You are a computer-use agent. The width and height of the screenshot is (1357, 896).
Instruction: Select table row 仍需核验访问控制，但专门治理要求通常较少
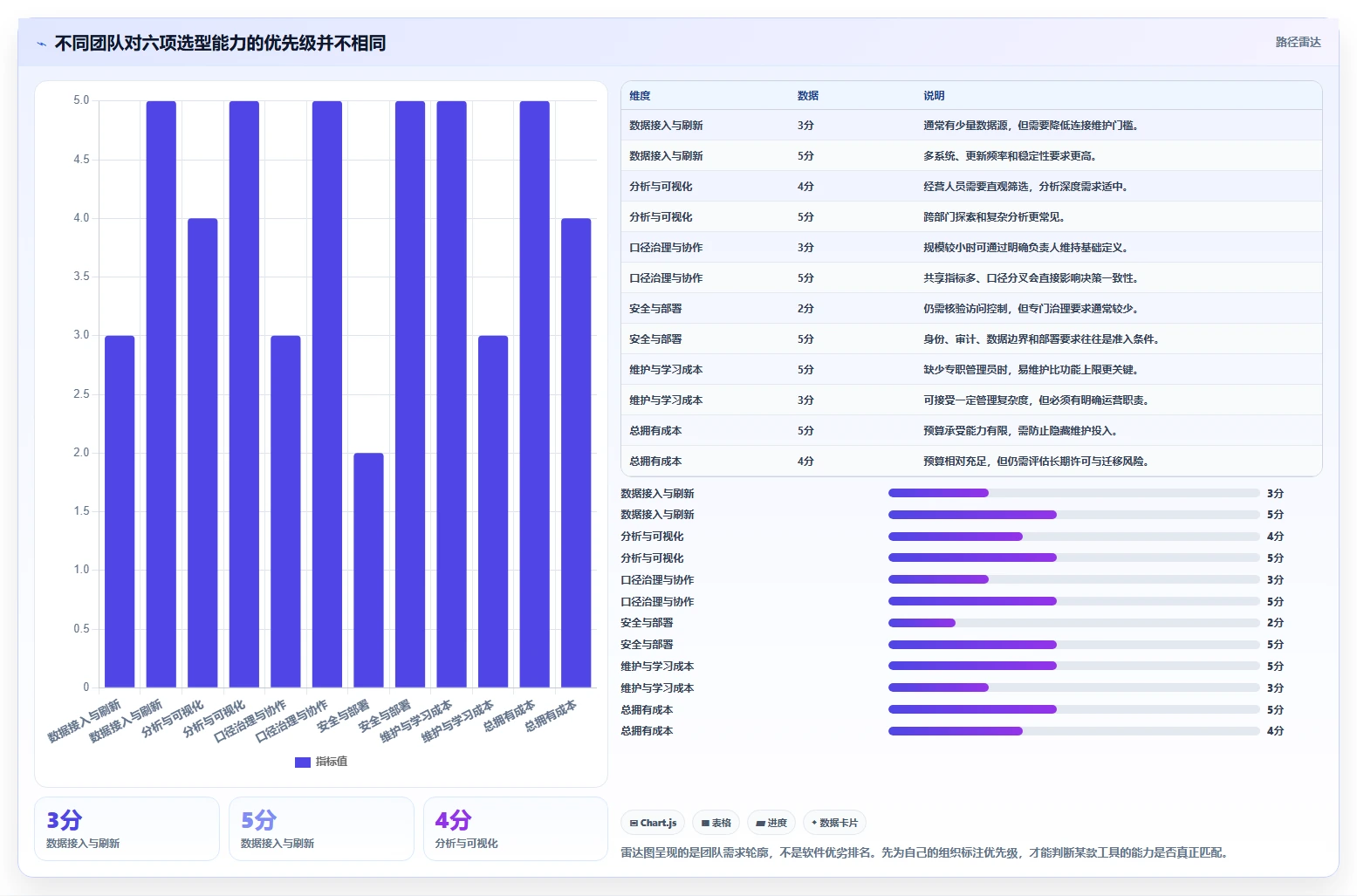971,309
